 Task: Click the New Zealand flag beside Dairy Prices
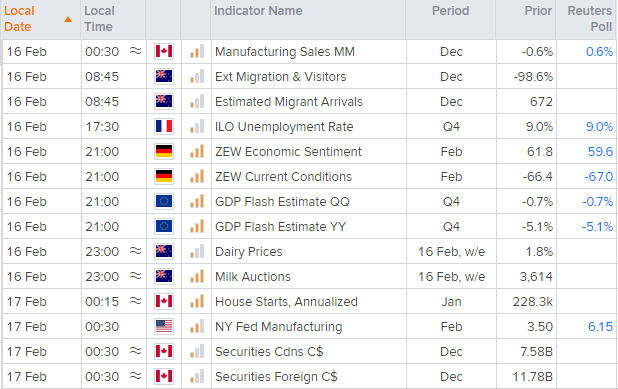click(x=164, y=251)
